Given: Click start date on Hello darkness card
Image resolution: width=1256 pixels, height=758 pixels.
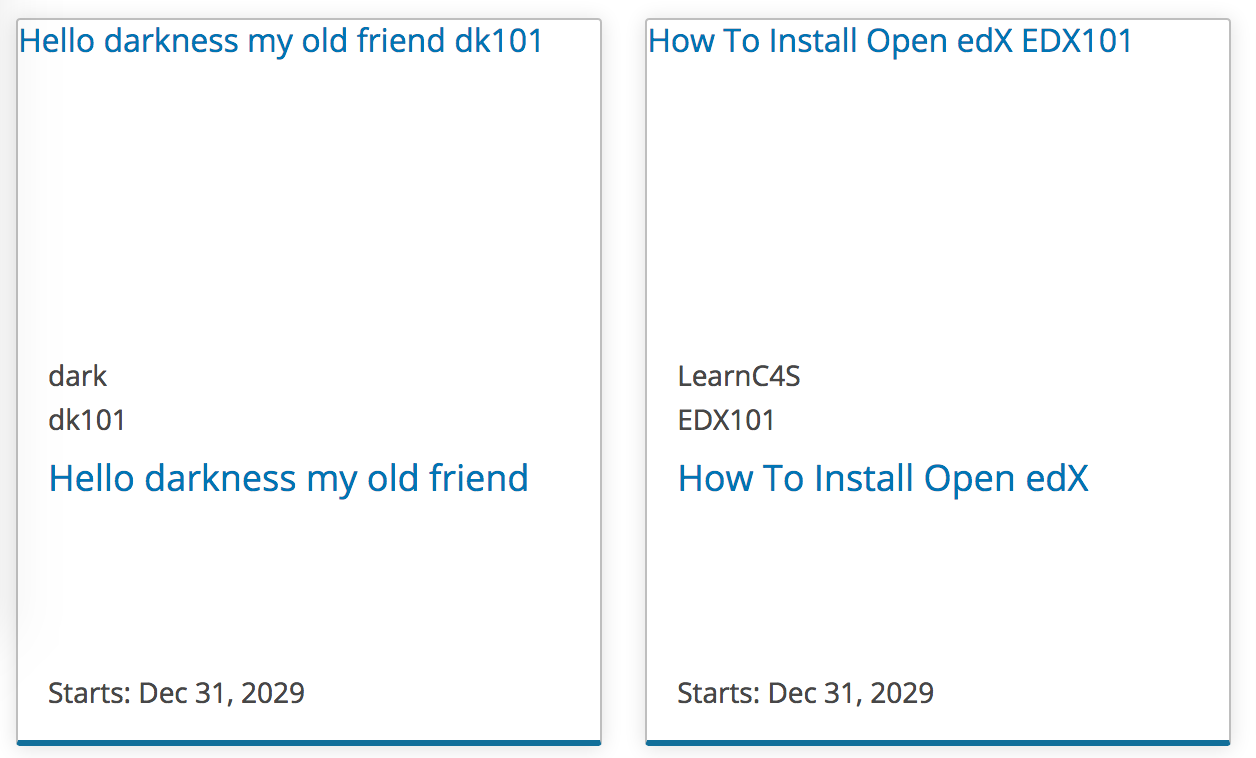Looking at the screenshot, I should [176, 693].
